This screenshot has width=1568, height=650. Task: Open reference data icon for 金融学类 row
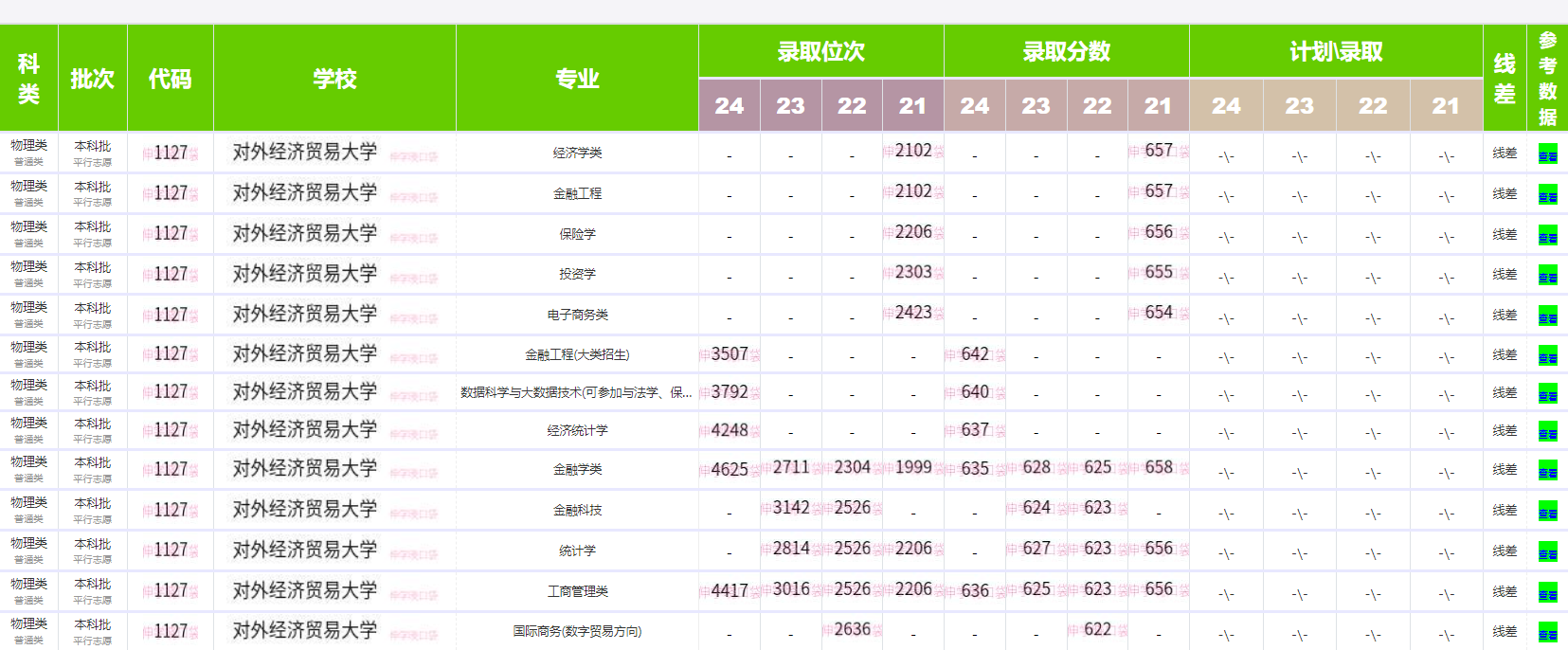tap(1547, 471)
